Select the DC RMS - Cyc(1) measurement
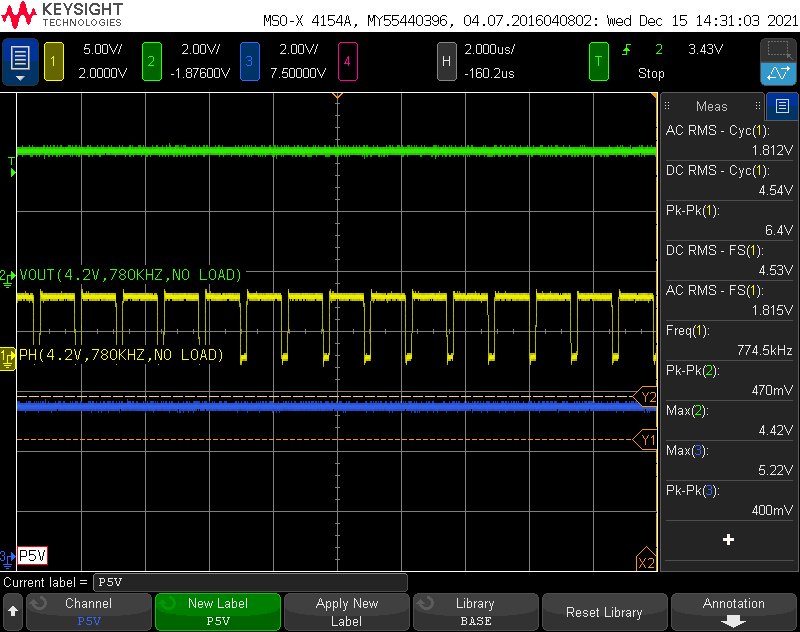The height and width of the screenshot is (632, 800). pyautogui.click(x=729, y=180)
